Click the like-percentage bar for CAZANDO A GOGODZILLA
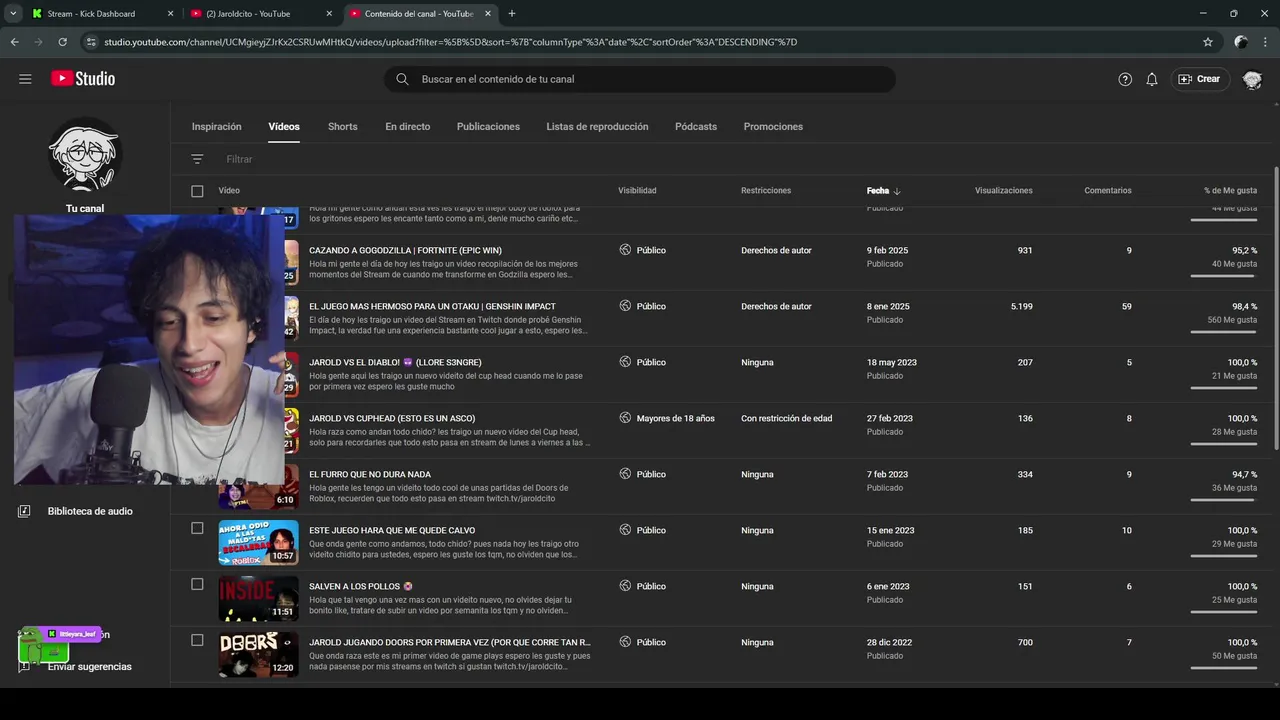Screen dimensions: 1280x720 pos(1224,276)
